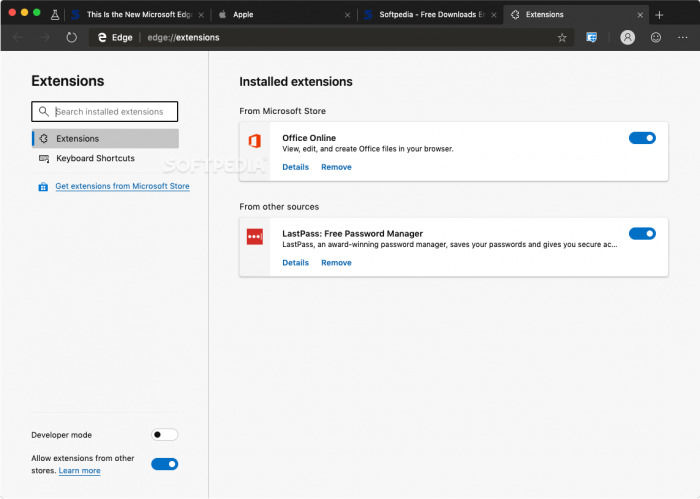Open the browser menu (three dots)
This screenshot has height=499, width=700.
click(x=684, y=37)
